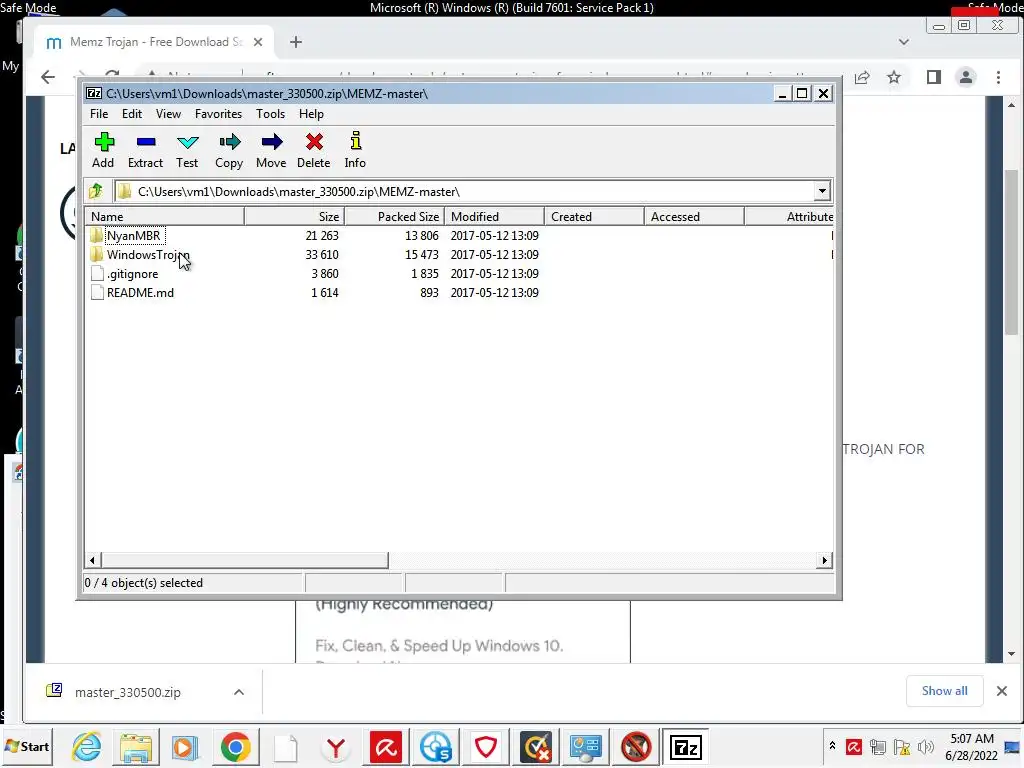Open the Chrome profile avatar

966,77
